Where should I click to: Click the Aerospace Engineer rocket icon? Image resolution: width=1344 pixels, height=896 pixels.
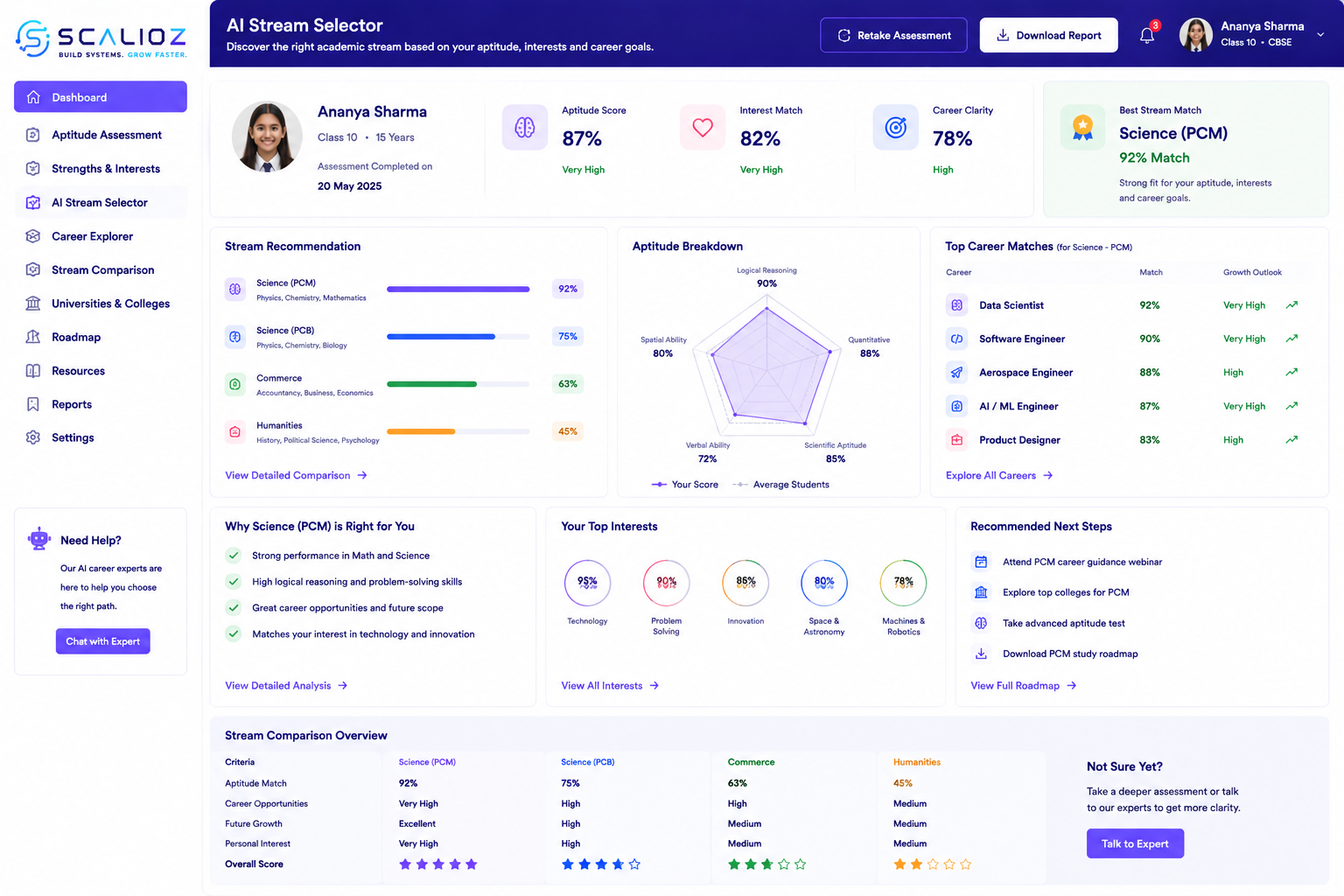(957, 373)
